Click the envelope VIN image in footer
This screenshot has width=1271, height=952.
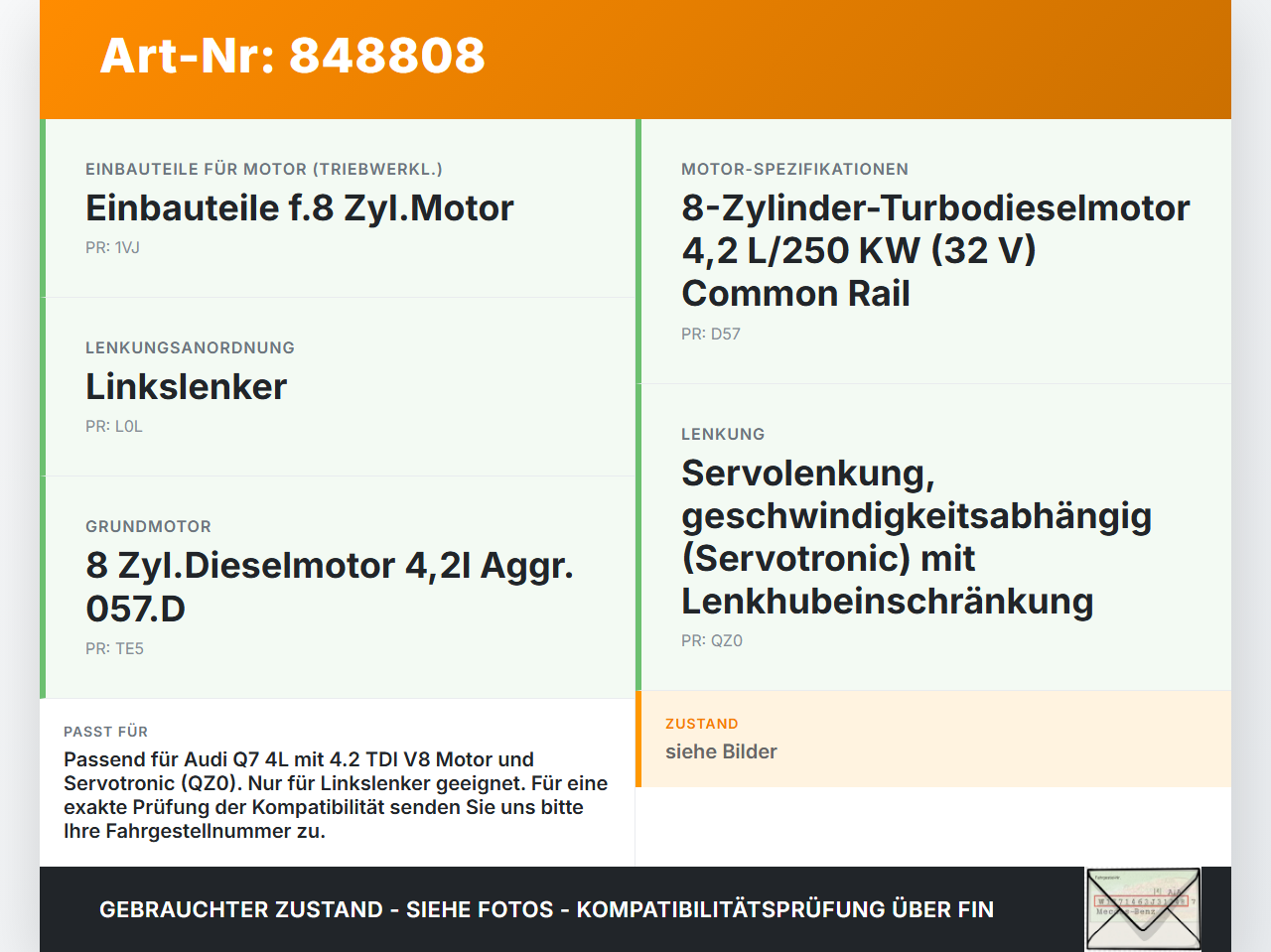pyautogui.click(x=1144, y=909)
